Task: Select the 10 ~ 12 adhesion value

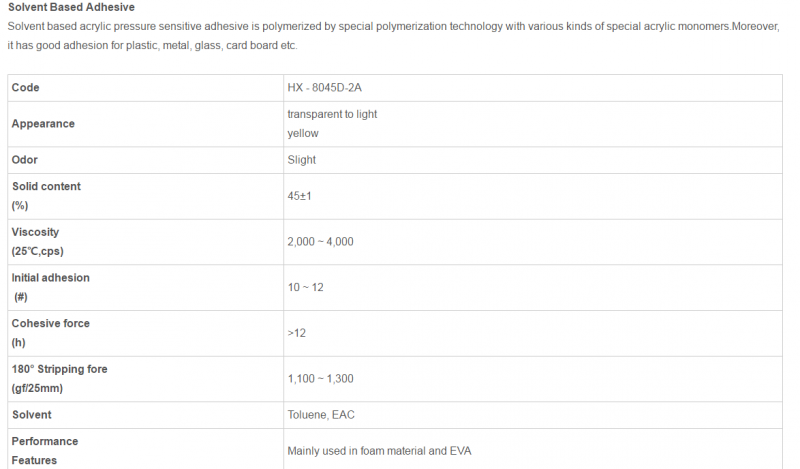Action: pos(306,287)
